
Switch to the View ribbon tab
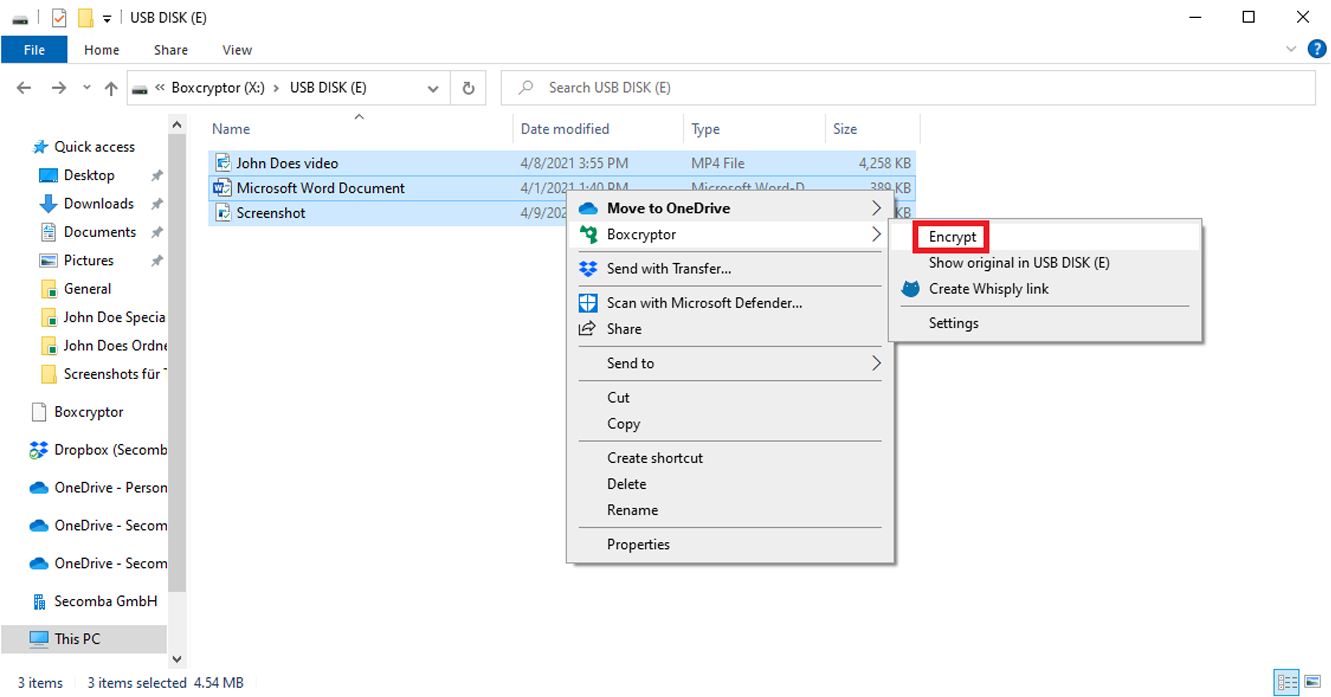pyautogui.click(x=237, y=50)
